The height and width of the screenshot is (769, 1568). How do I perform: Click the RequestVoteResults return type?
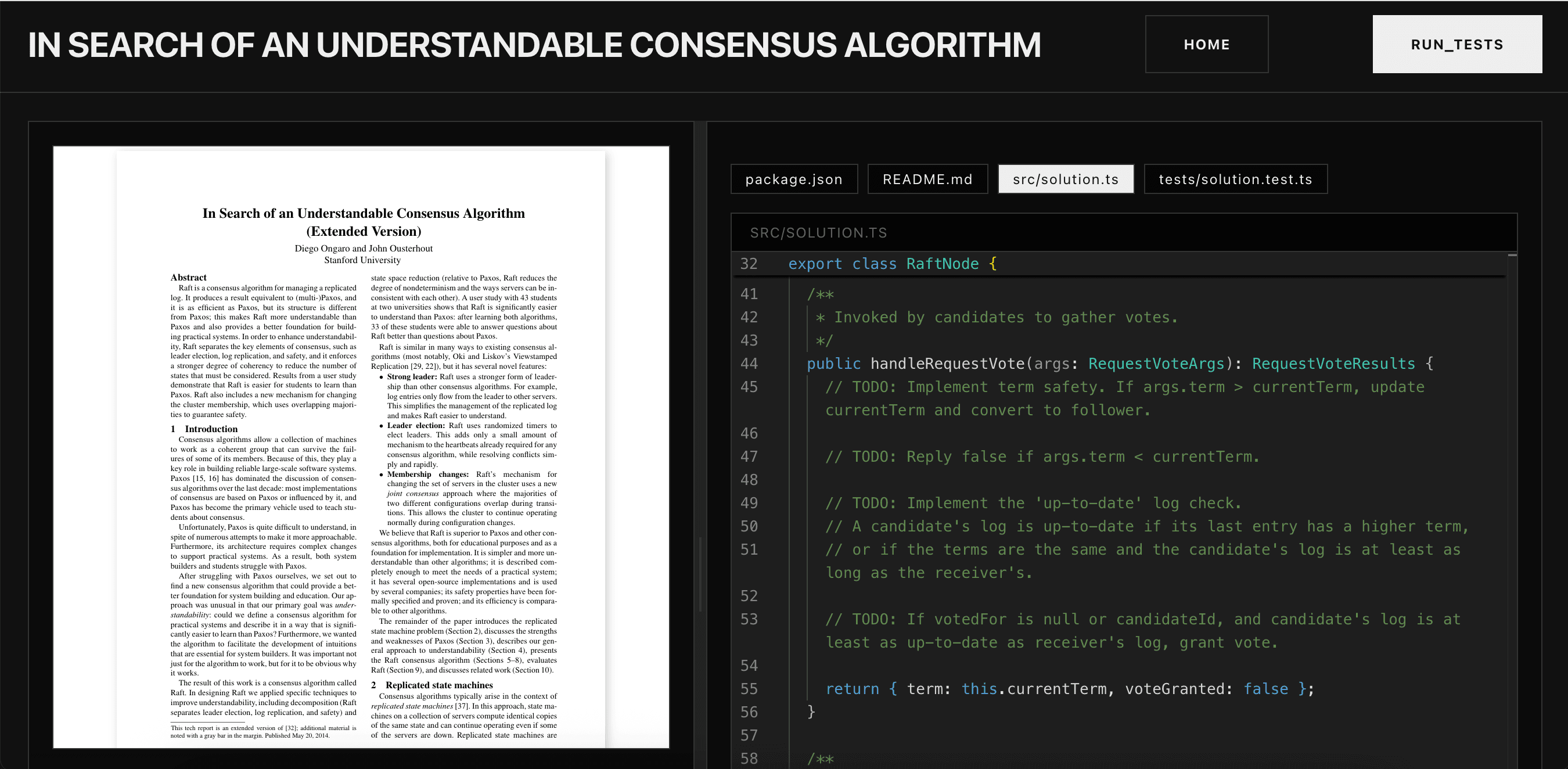point(1333,364)
